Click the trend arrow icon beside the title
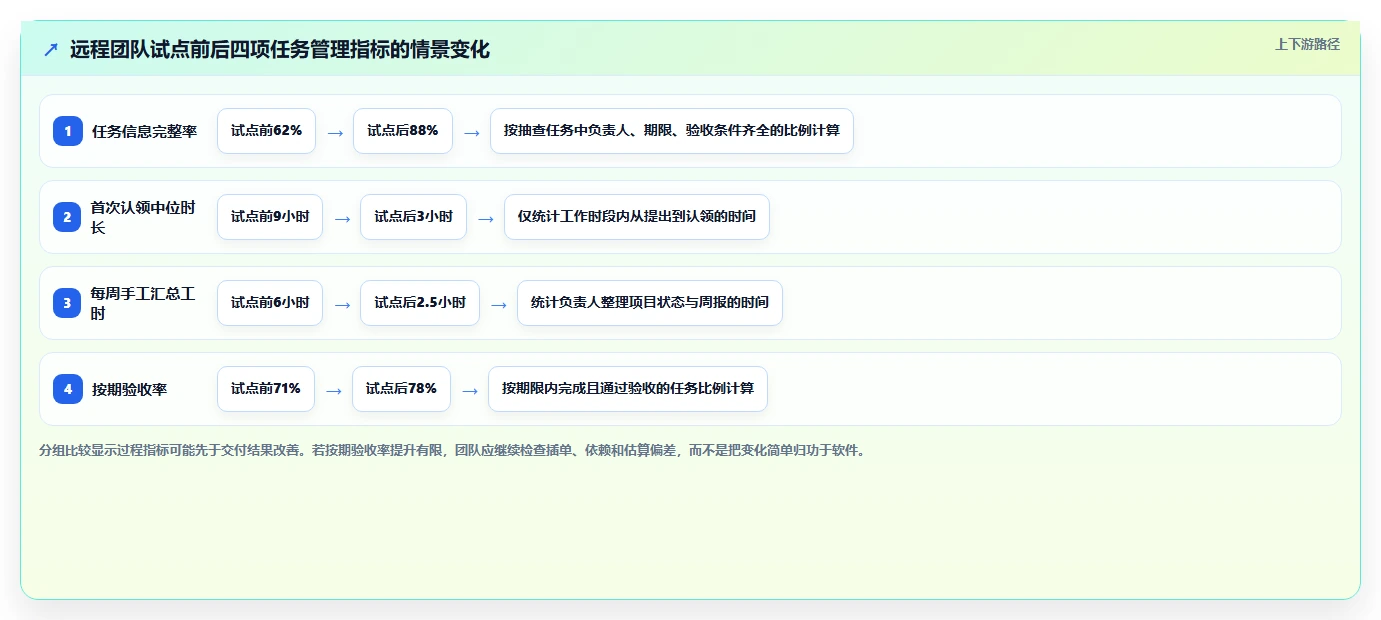 tap(51, 49)
